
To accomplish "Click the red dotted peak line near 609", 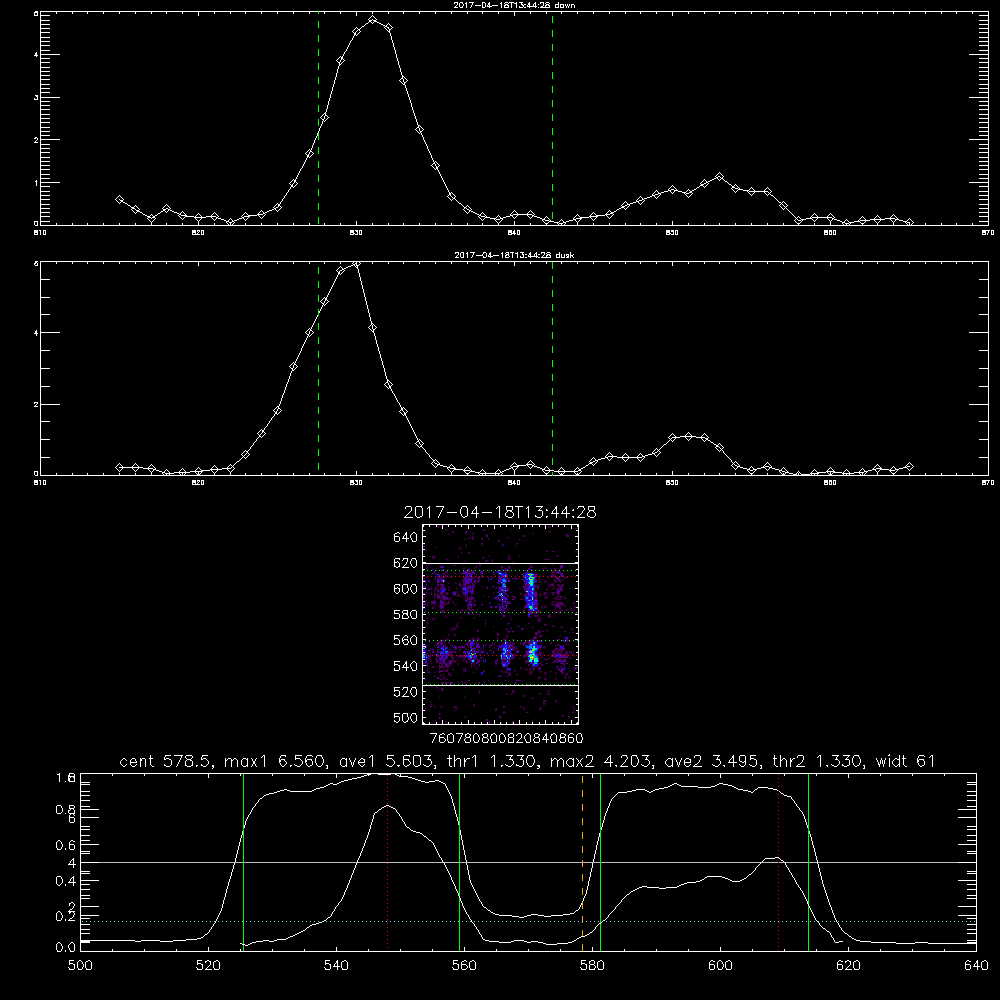I will point(779,864).
